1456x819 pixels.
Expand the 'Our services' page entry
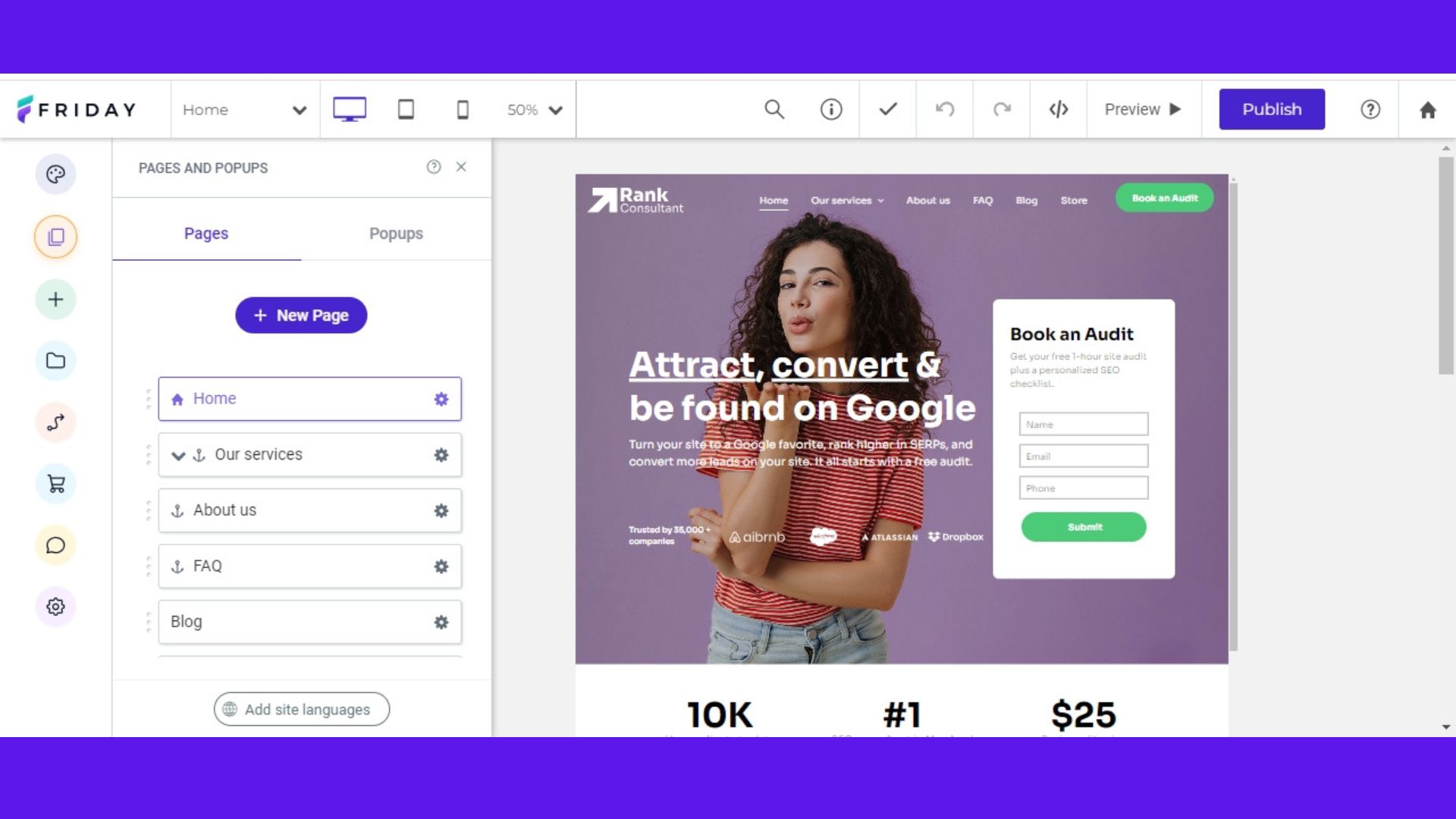pyautogui.click(x=178, y=454)
